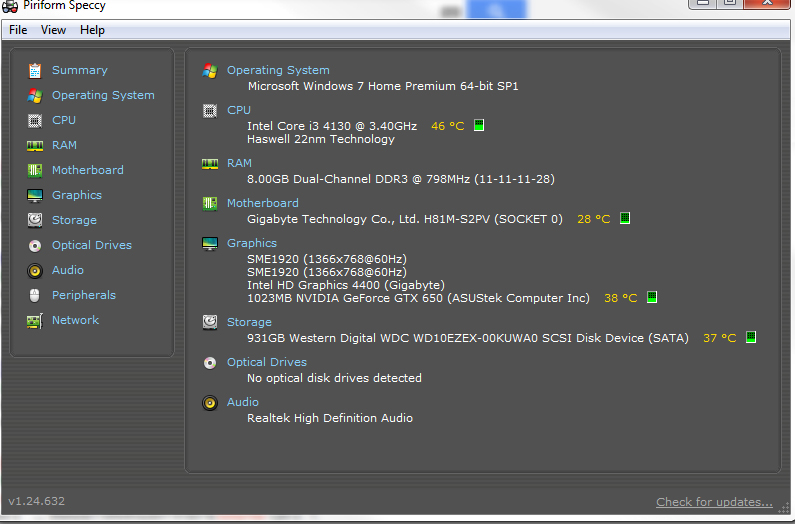Screen dimensions: 795x524
Task: Click the green temperature indicator beside CPU 46 °C
Action: (x=479, y=125)
